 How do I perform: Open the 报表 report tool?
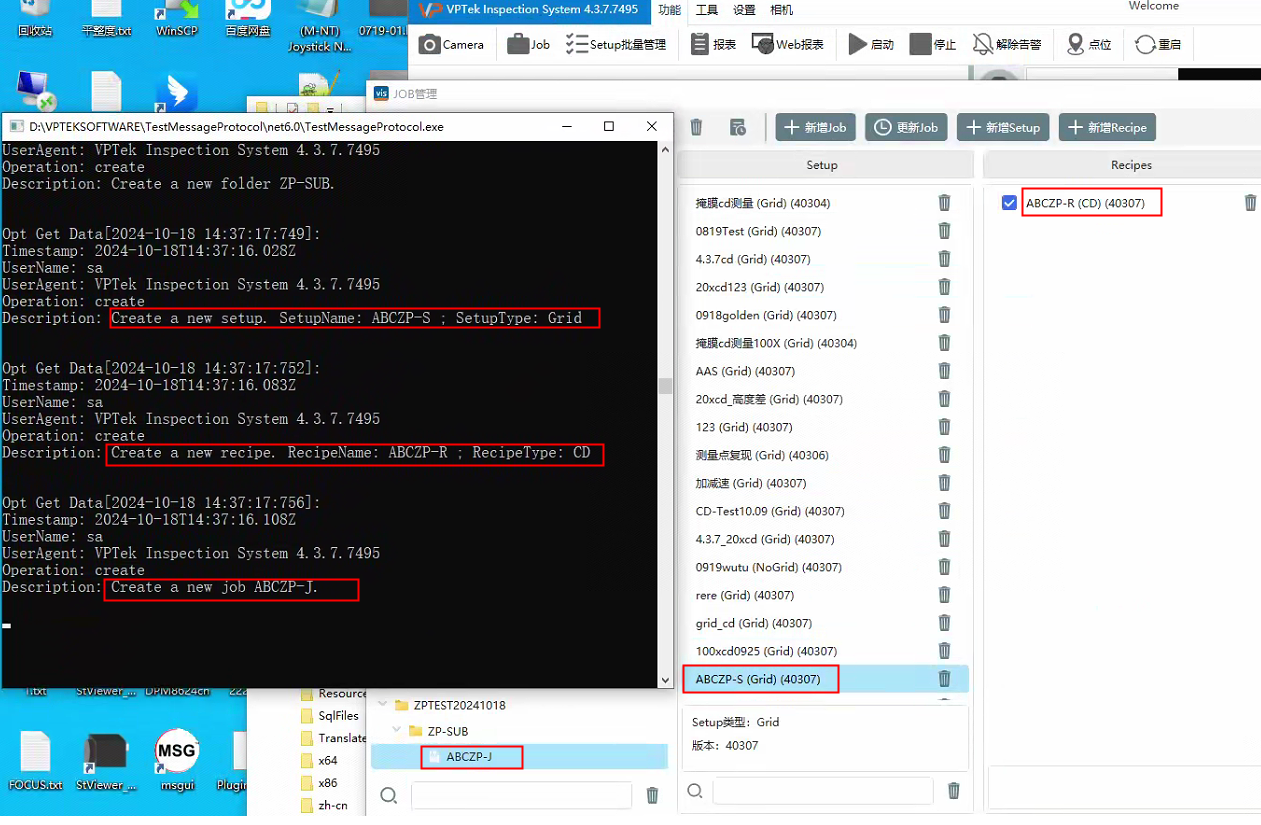pos(713,44)
